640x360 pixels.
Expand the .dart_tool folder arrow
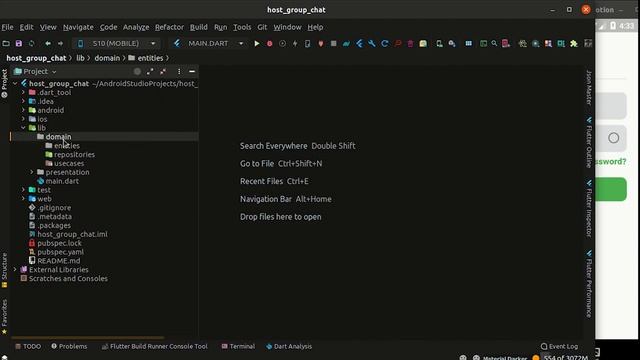click(23, 93)
